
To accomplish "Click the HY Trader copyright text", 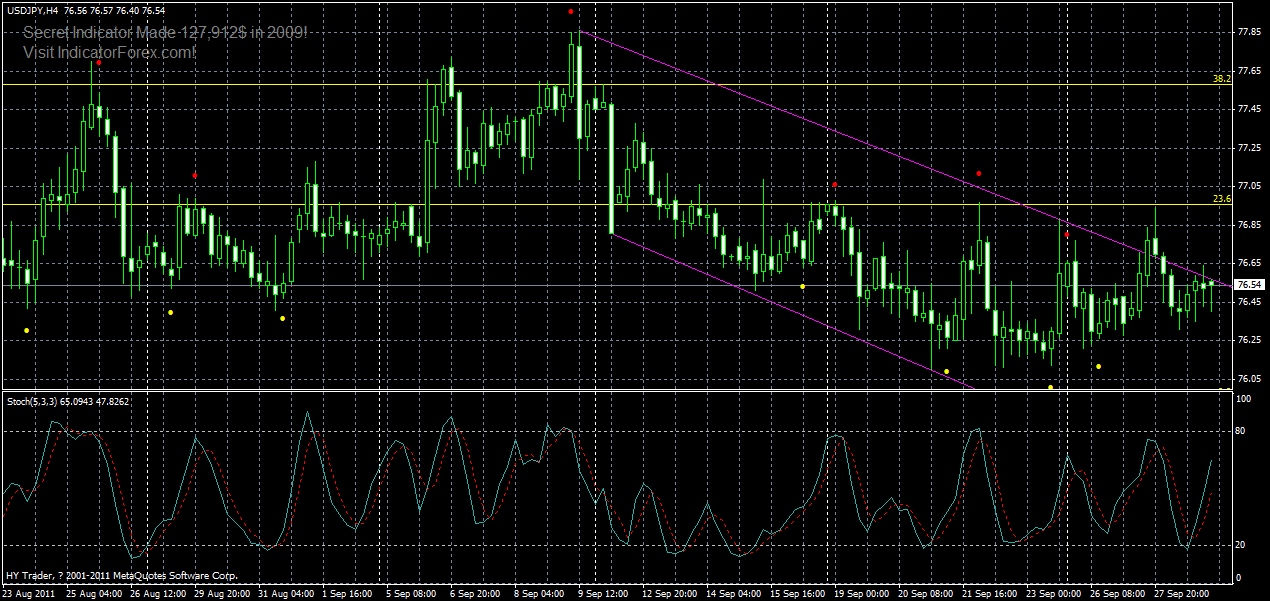I will click(120, 576).
